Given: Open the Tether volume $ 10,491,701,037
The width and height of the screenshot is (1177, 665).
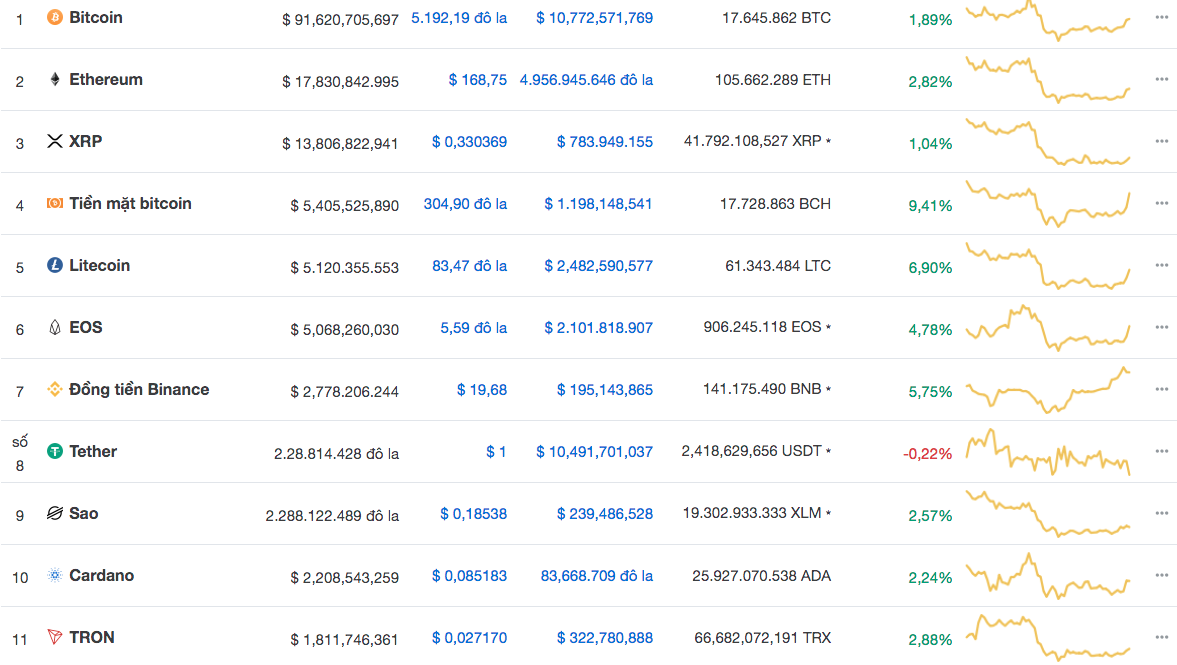Looking at the screenshot, I should pyautogui.click(x=595, y=452).
